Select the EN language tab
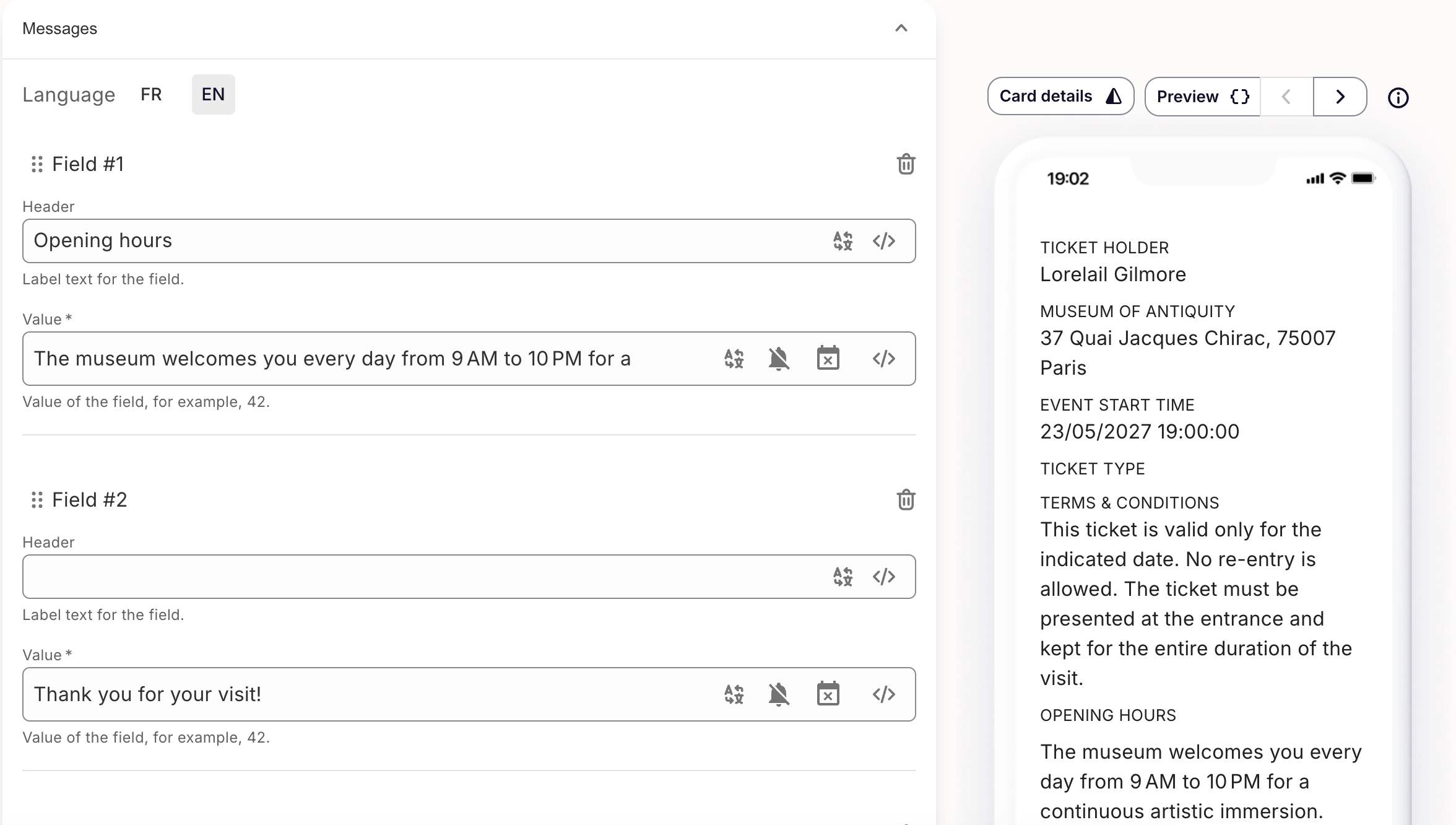1456x825 pixels. point(213,95)
